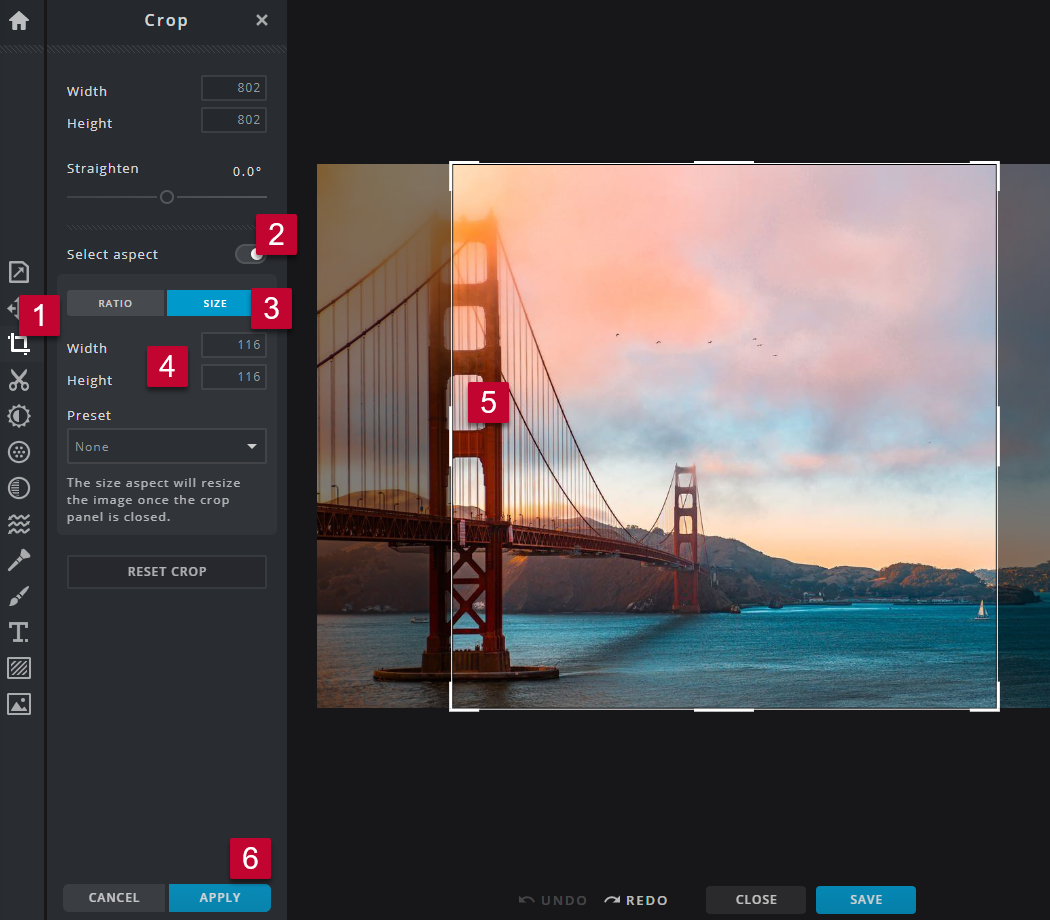Screen dimensions: 1050x920
Task: Open the Liquify waves tool
Action: pyautogui.click(x=20, y=524)
